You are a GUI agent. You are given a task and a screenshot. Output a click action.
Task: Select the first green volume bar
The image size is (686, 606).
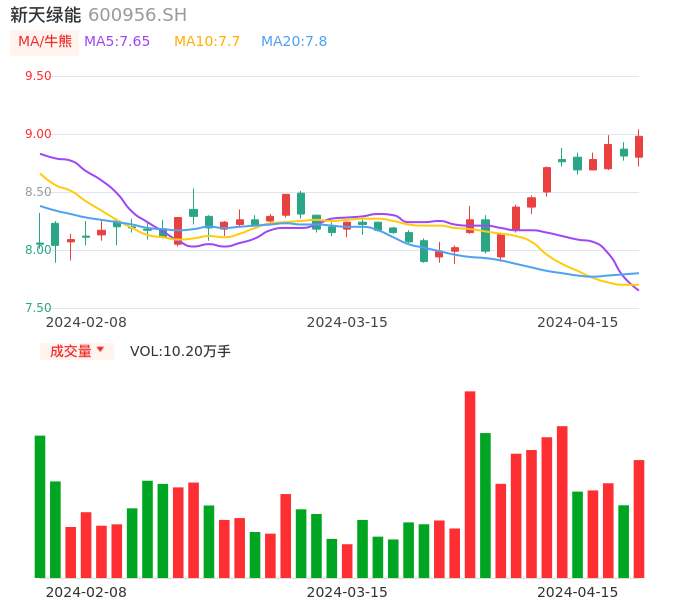point(40,507)
